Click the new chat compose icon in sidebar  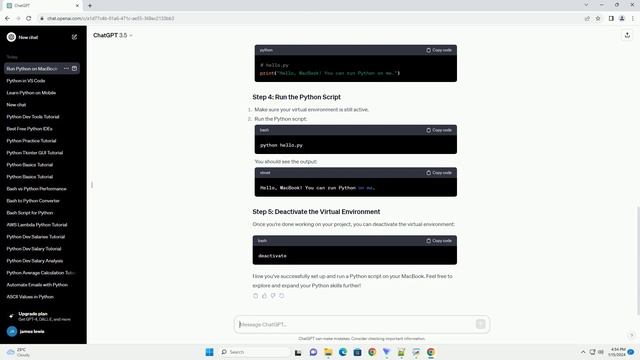click(x=74, y=37)
